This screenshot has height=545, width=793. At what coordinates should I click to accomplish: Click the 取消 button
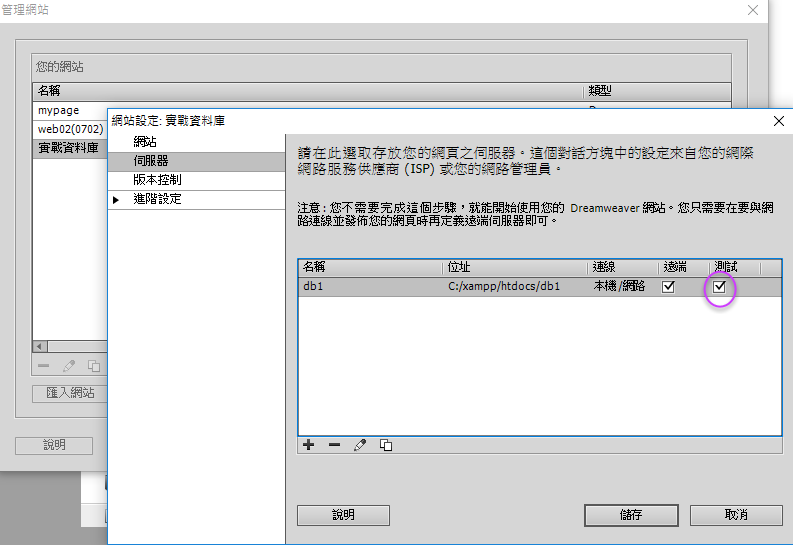click(x=736, y=515)
